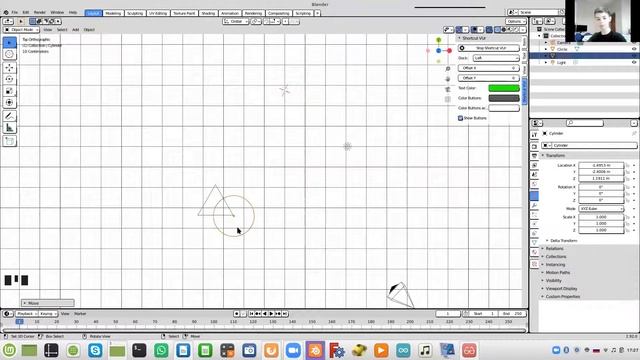This screenshot has height=360, width=640.
Task: Click Play animation in timeline
Action: click(271, 313)
